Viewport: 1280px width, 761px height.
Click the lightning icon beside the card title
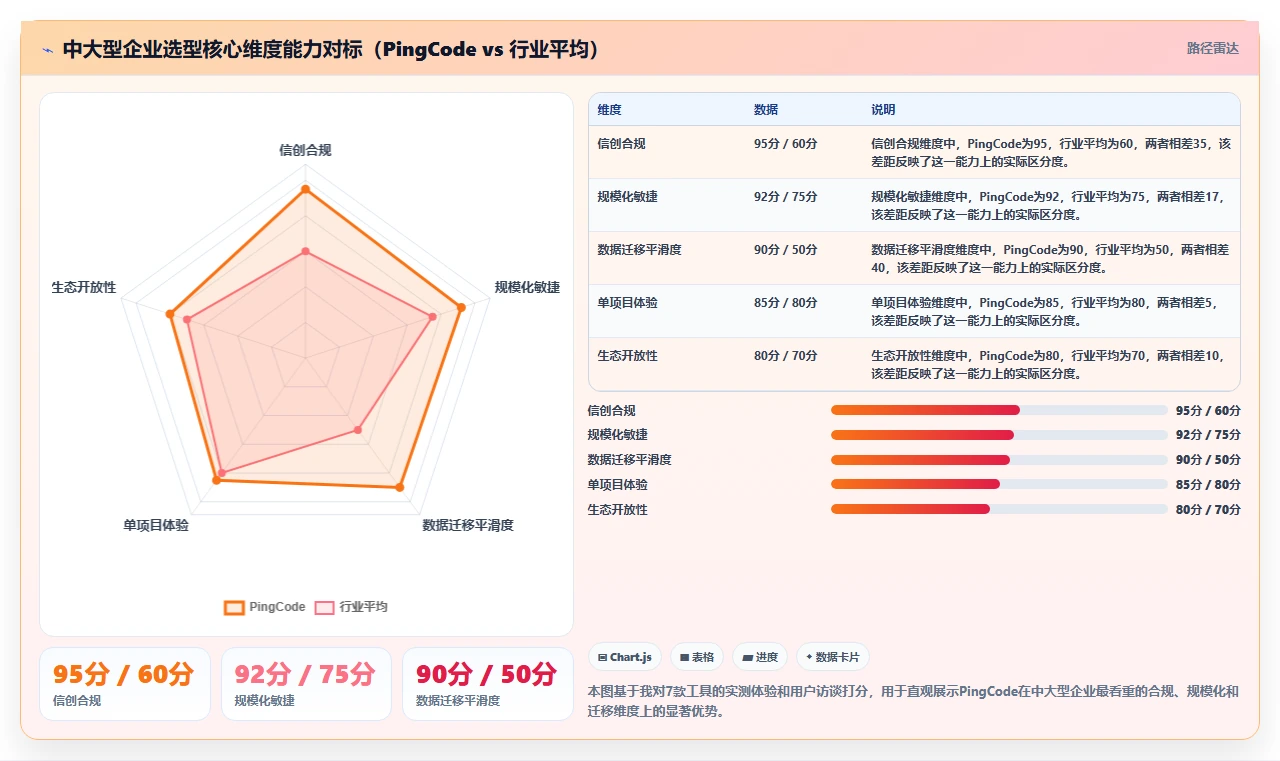click(47, 49)
